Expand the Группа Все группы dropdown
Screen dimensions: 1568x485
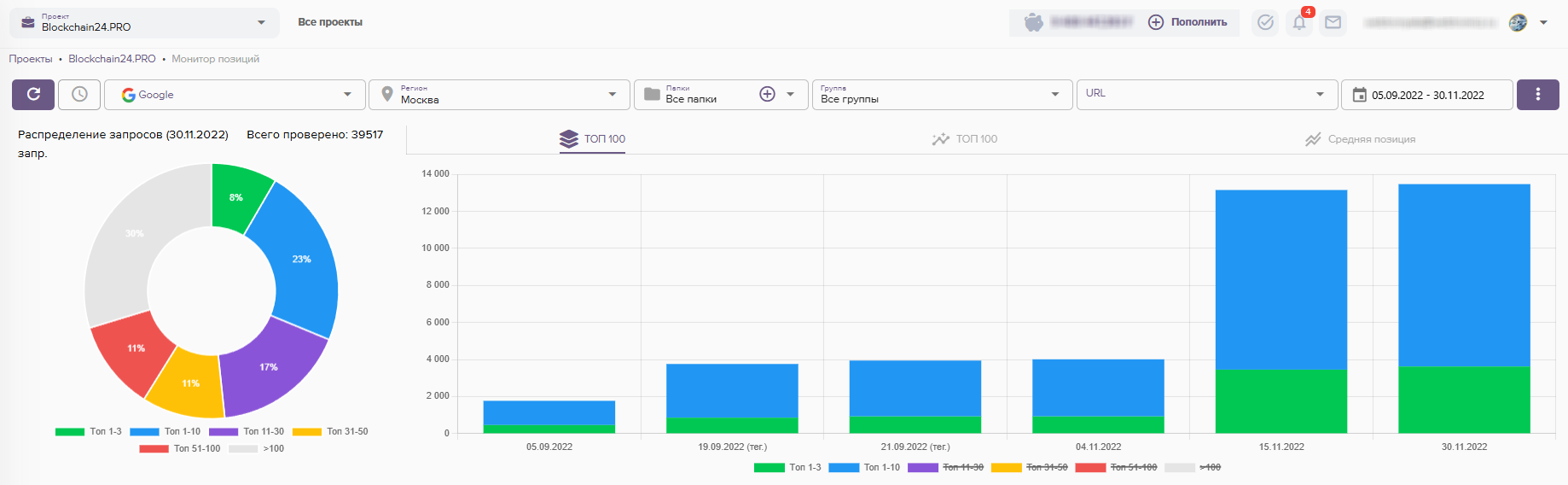[x=941, y=95]
